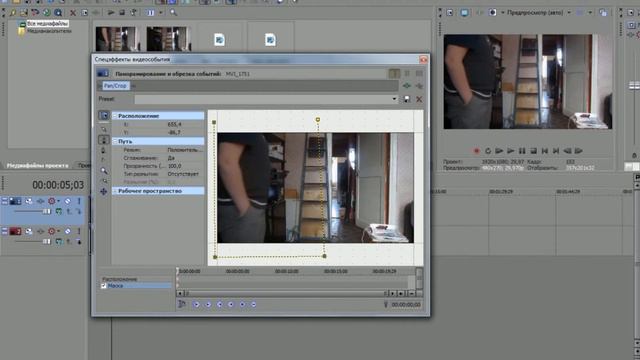Viewport: 640px width, 360px height.
Task: Switch to Медиафайлы проекта tab
Action: [x=38, y=166]
